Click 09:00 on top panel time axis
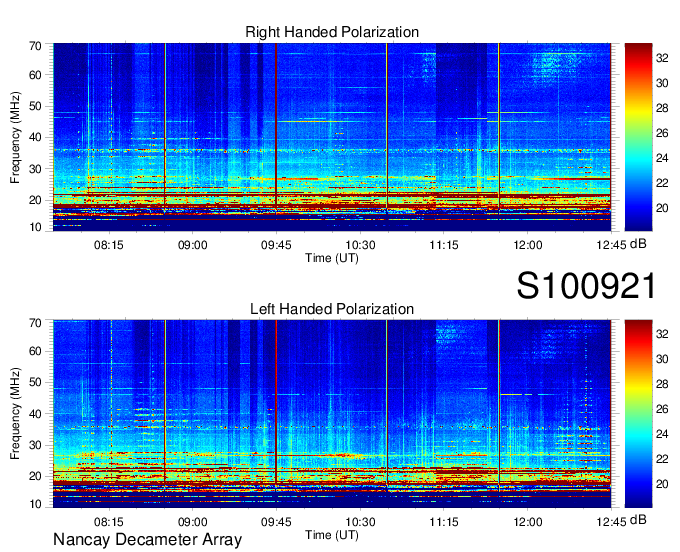Viewport: 680px width, 552px height. coord(193,245)
